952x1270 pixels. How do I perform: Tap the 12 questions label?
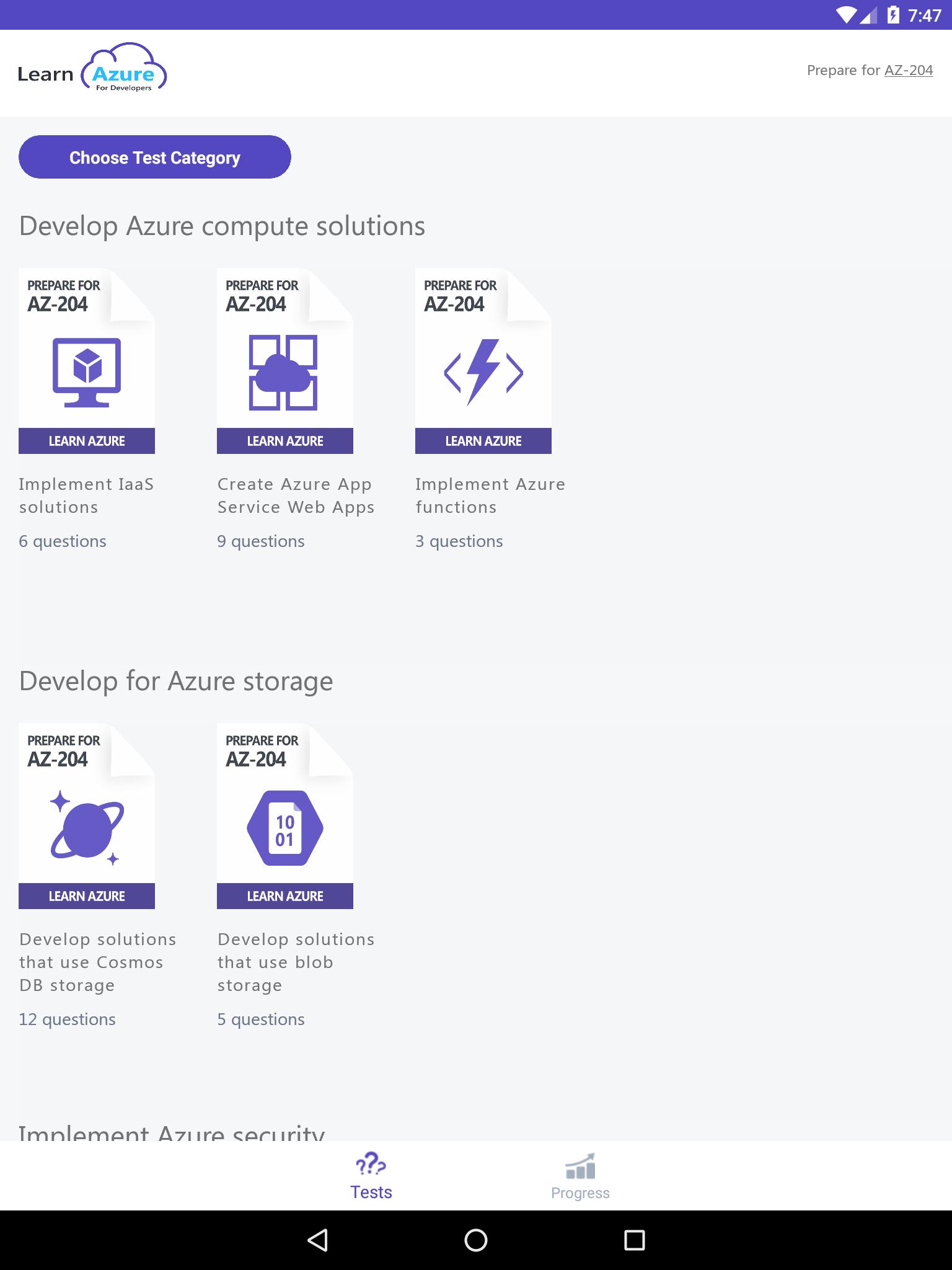[x=67, y=1019]
